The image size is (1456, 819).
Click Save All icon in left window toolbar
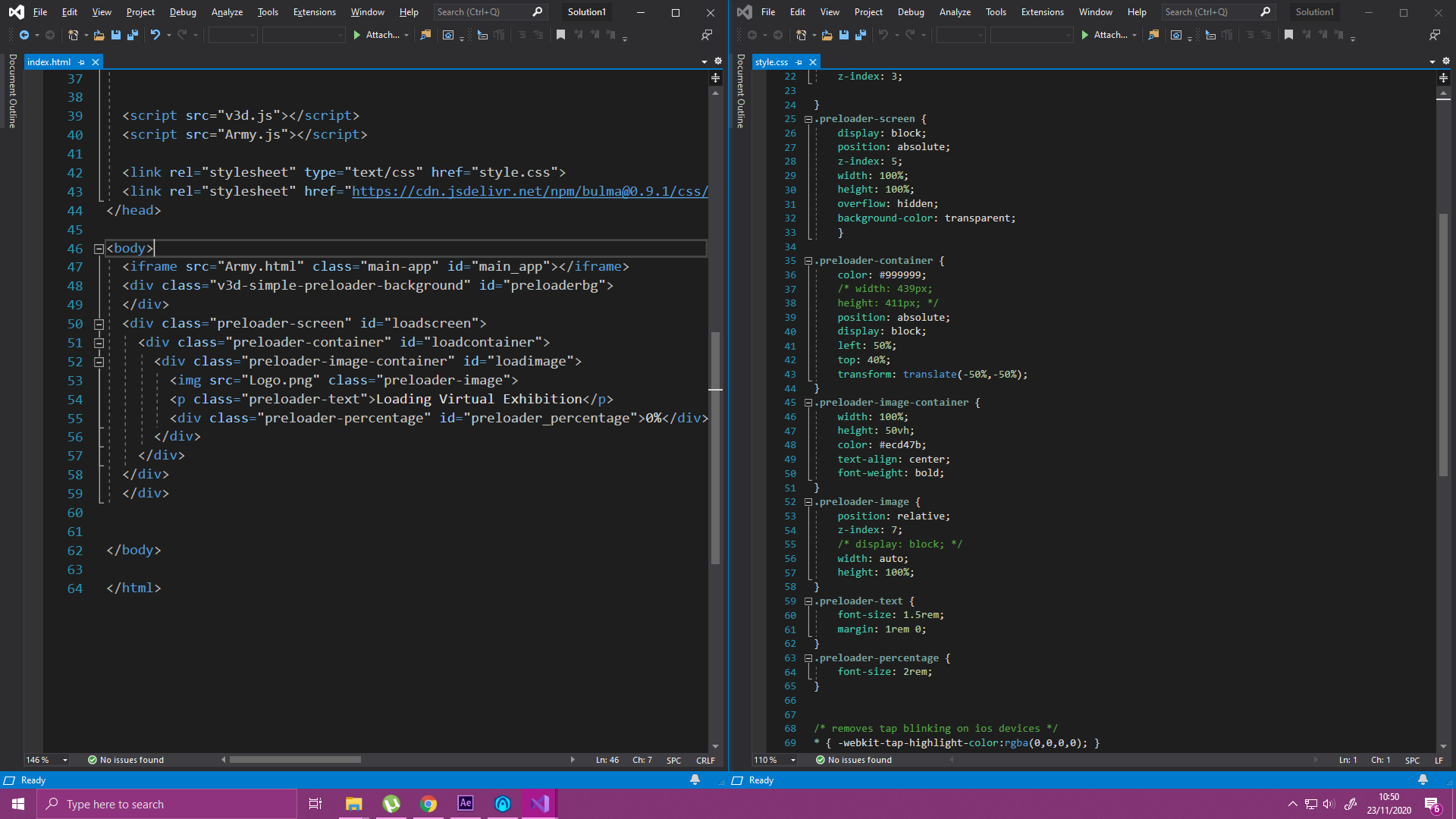click(133, 35)
